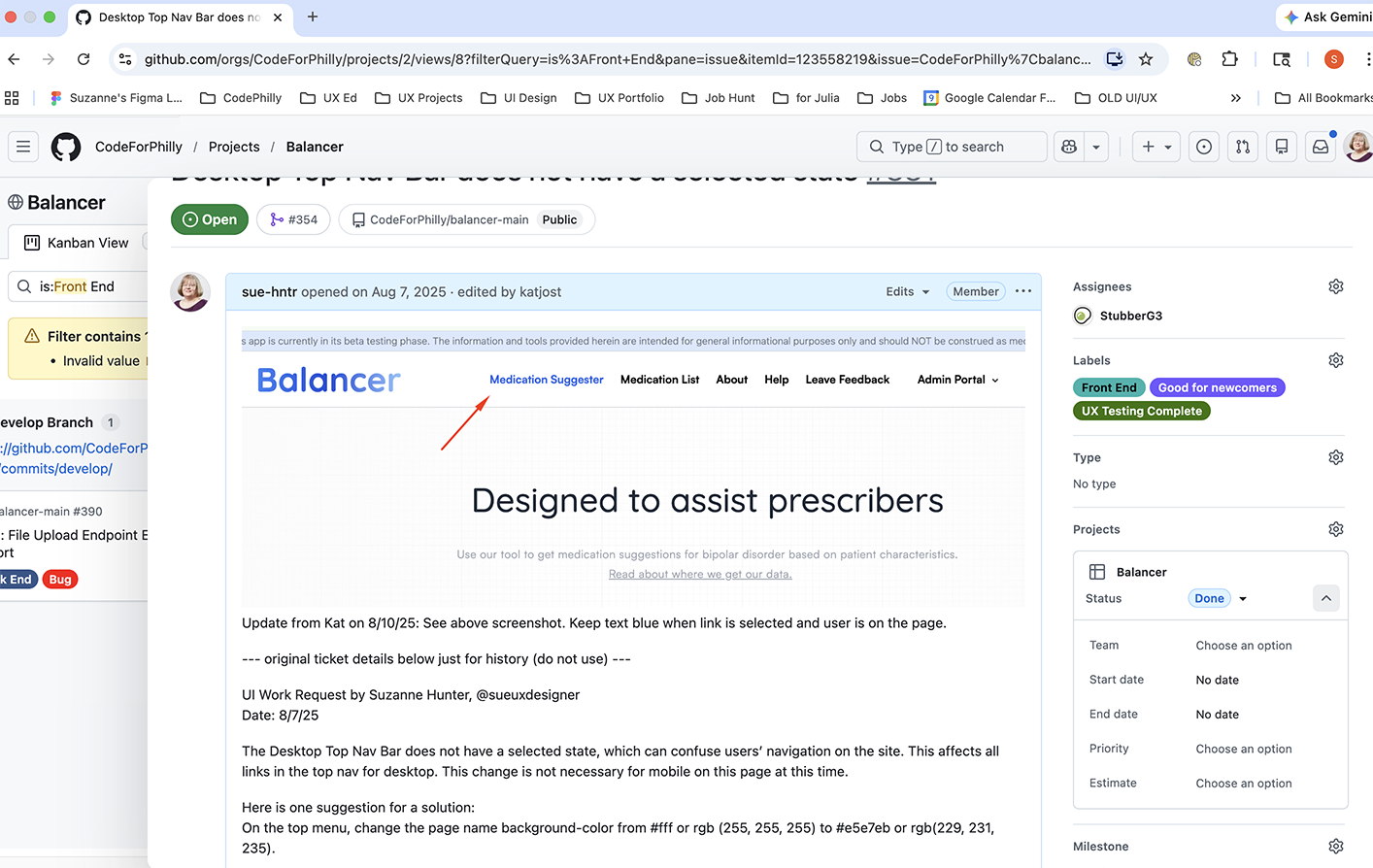Viewport: 1373px width, 868px height.
Task: Open Copilot dropdown arrow in header
Action: coord(1096,147)
